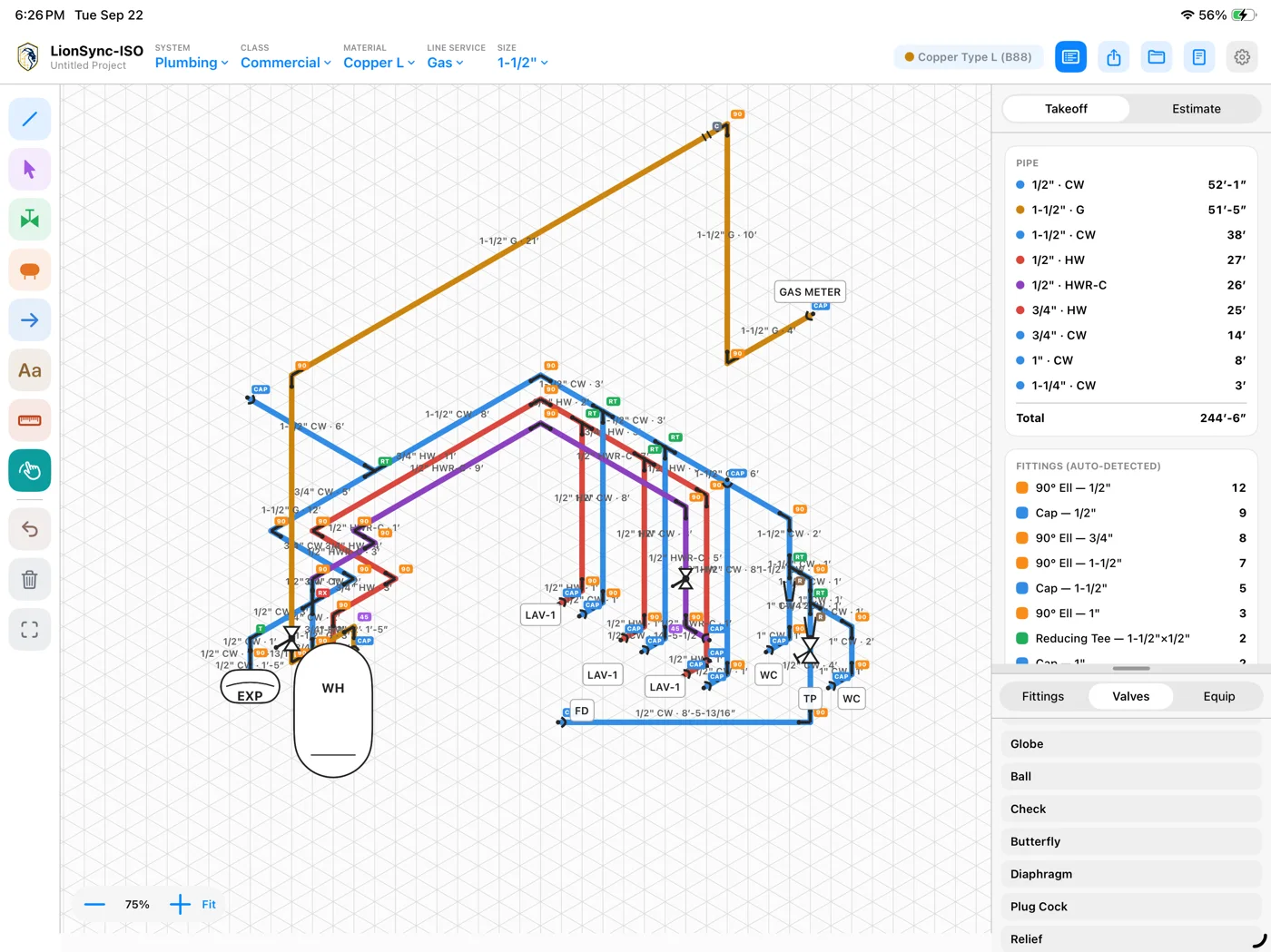Tap the Fit zoom button

209,904
